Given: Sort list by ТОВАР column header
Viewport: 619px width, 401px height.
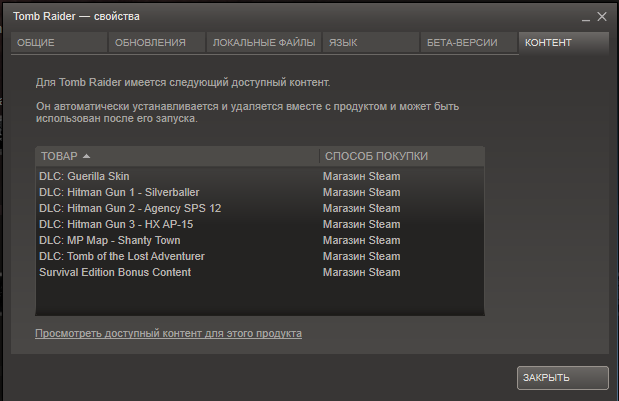Looking at the screenshot, I should coord(177,156).
